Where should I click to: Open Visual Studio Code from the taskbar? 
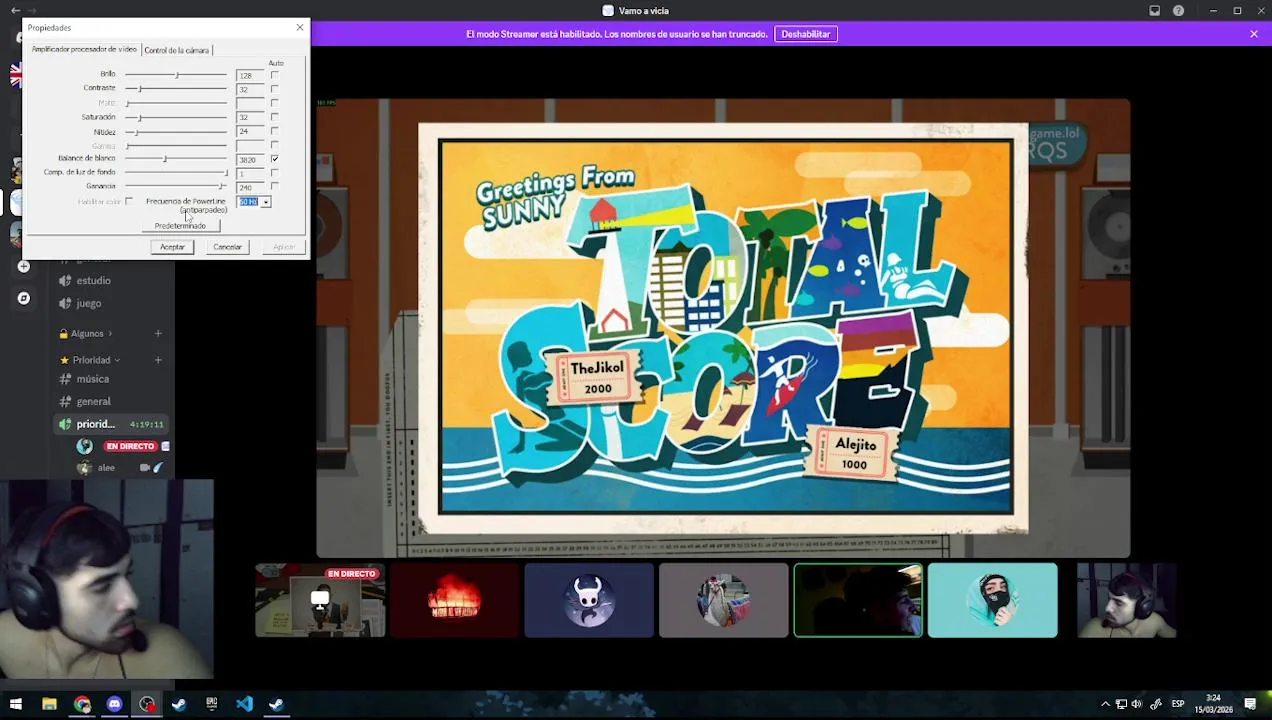pyautogui.click(x=244, y=704)
